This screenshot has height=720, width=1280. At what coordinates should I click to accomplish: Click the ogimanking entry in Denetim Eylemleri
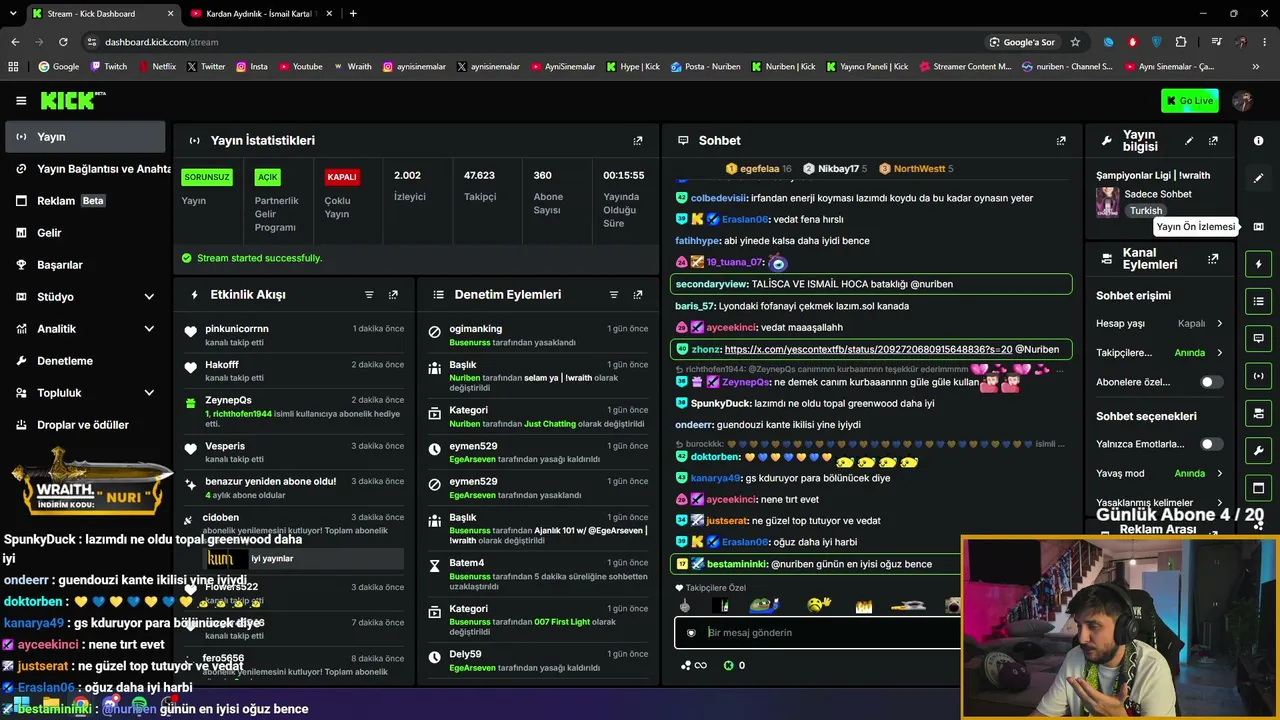tap(538, 335)
